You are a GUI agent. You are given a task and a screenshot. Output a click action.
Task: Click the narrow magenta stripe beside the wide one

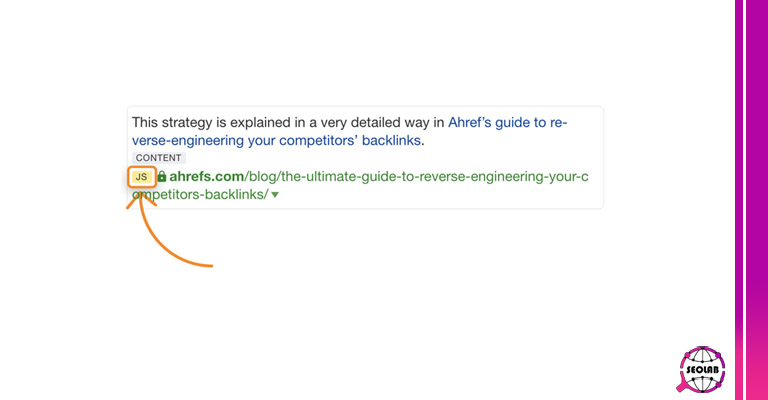[x=739, y=200]
